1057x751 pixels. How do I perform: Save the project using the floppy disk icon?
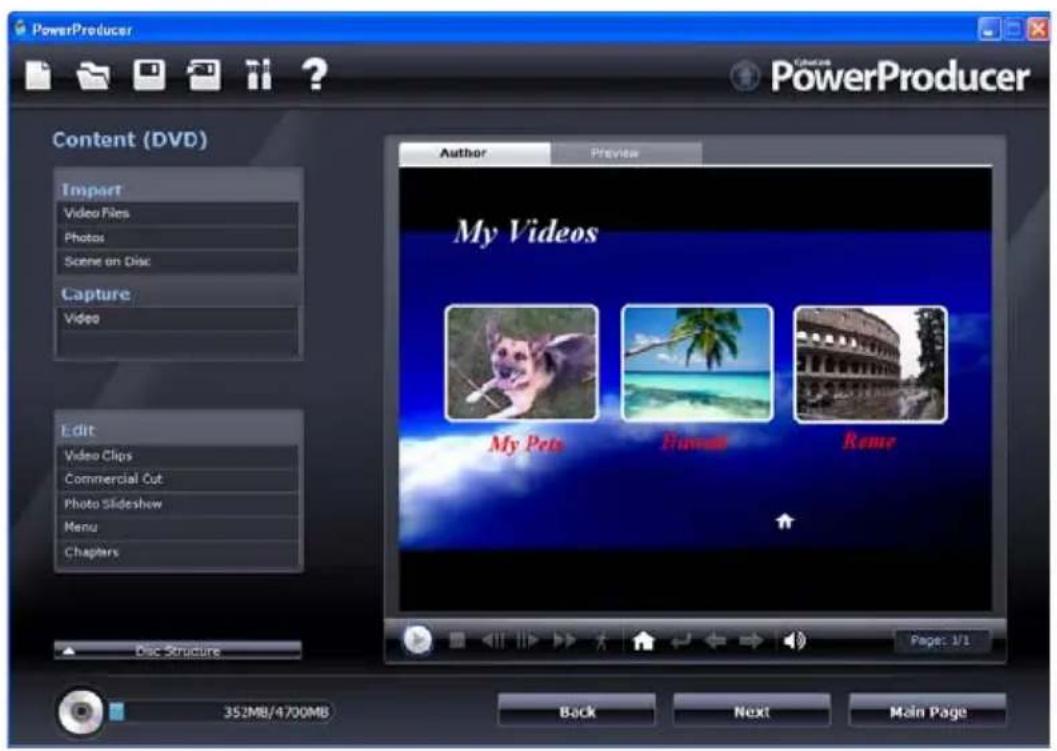(x=149, y=74)
